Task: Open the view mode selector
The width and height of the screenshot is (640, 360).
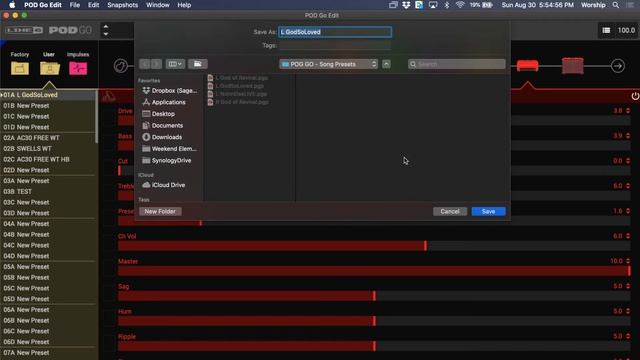Action: click(x=175, y=64)
